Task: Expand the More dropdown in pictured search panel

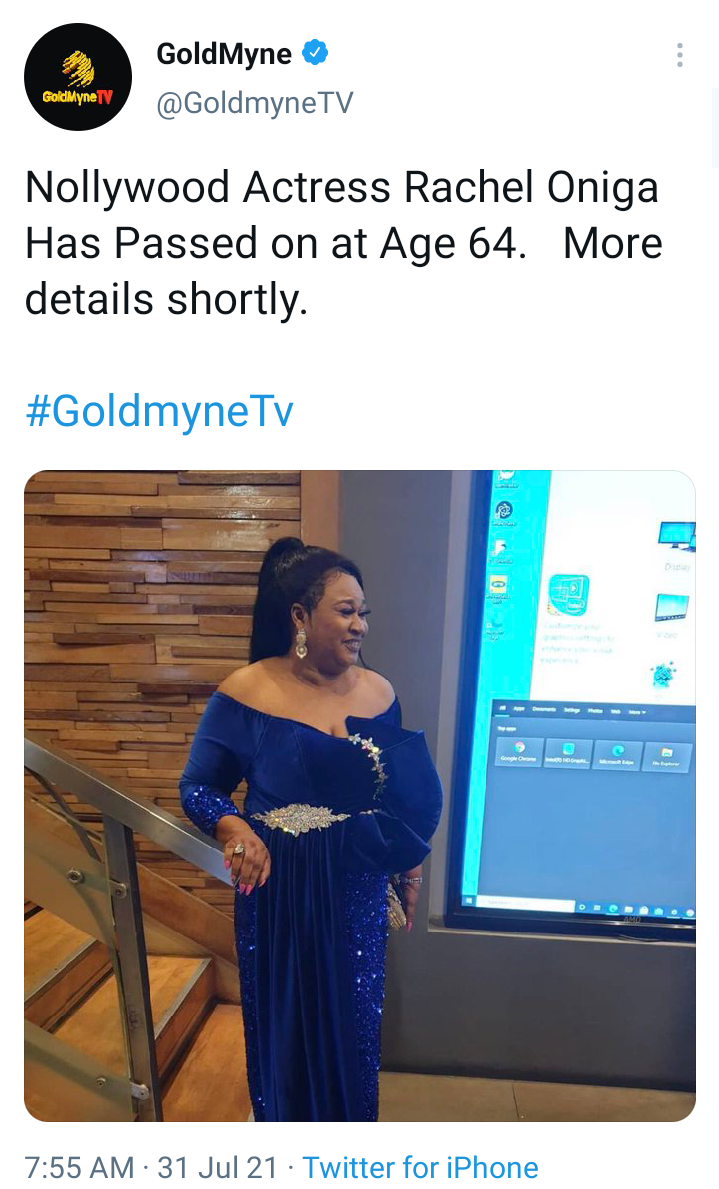Action: (x=637, y=712)
